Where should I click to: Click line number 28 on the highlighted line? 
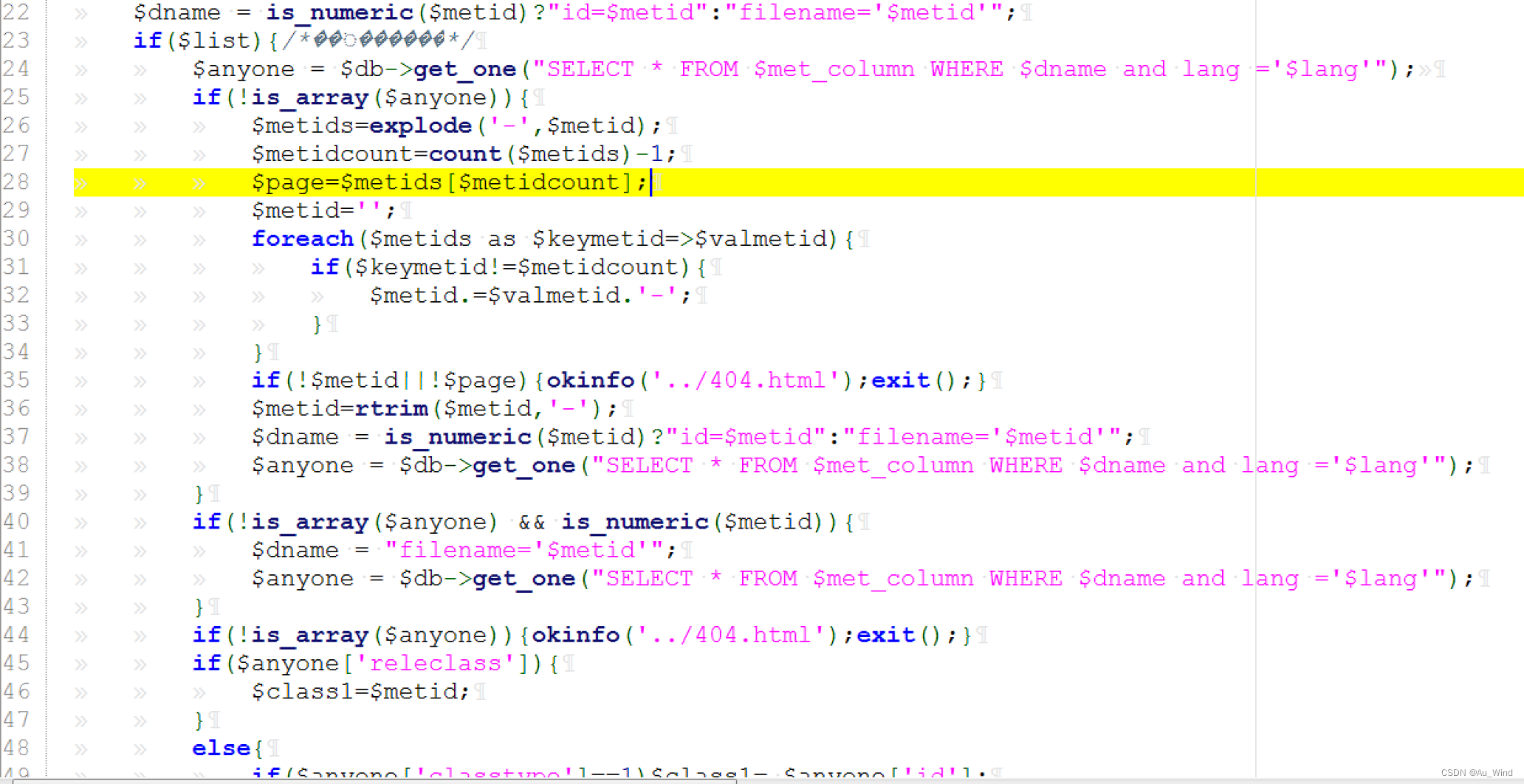(16, 182)
